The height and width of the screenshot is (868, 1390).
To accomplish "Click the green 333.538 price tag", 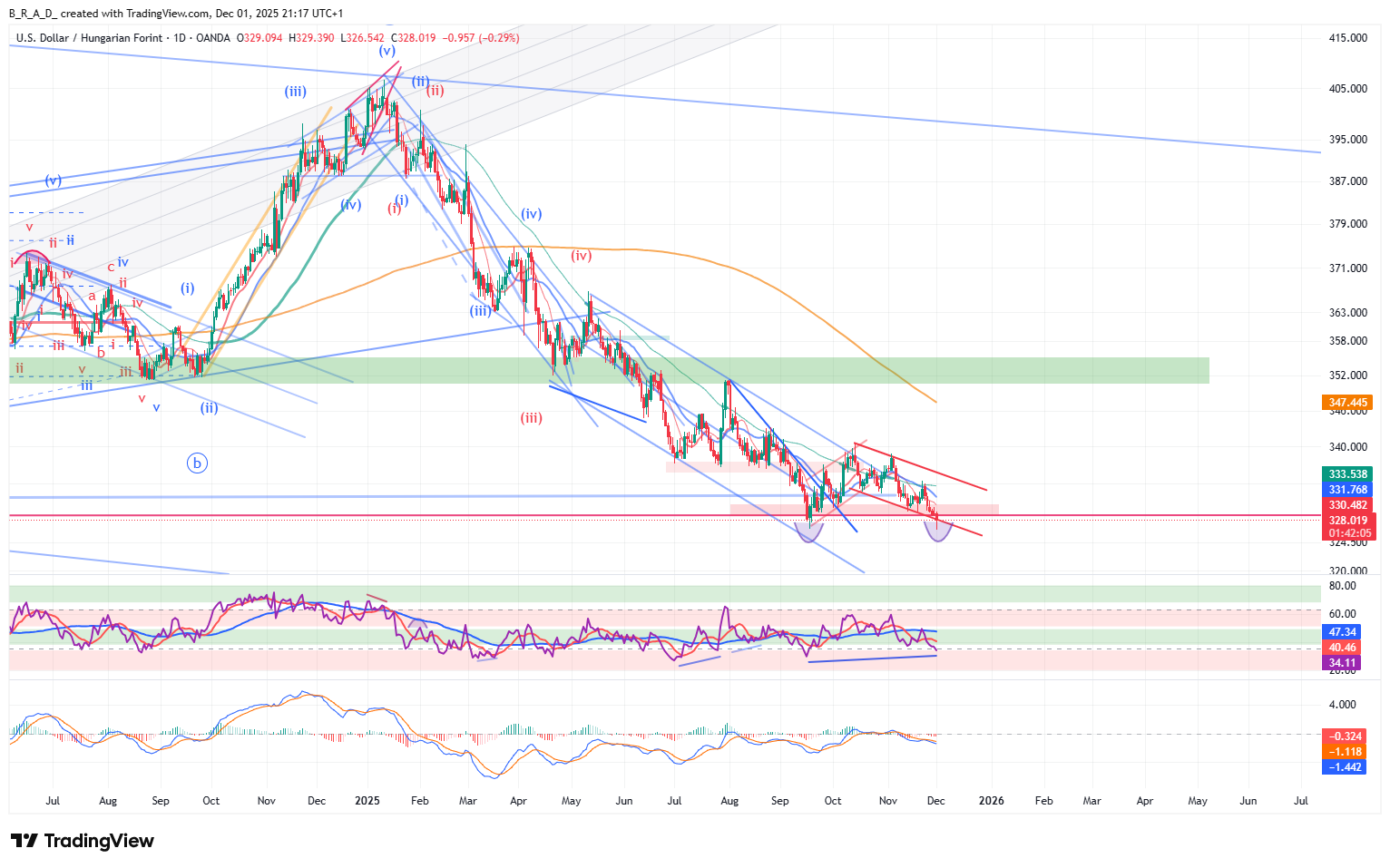I will (1347, 474).
